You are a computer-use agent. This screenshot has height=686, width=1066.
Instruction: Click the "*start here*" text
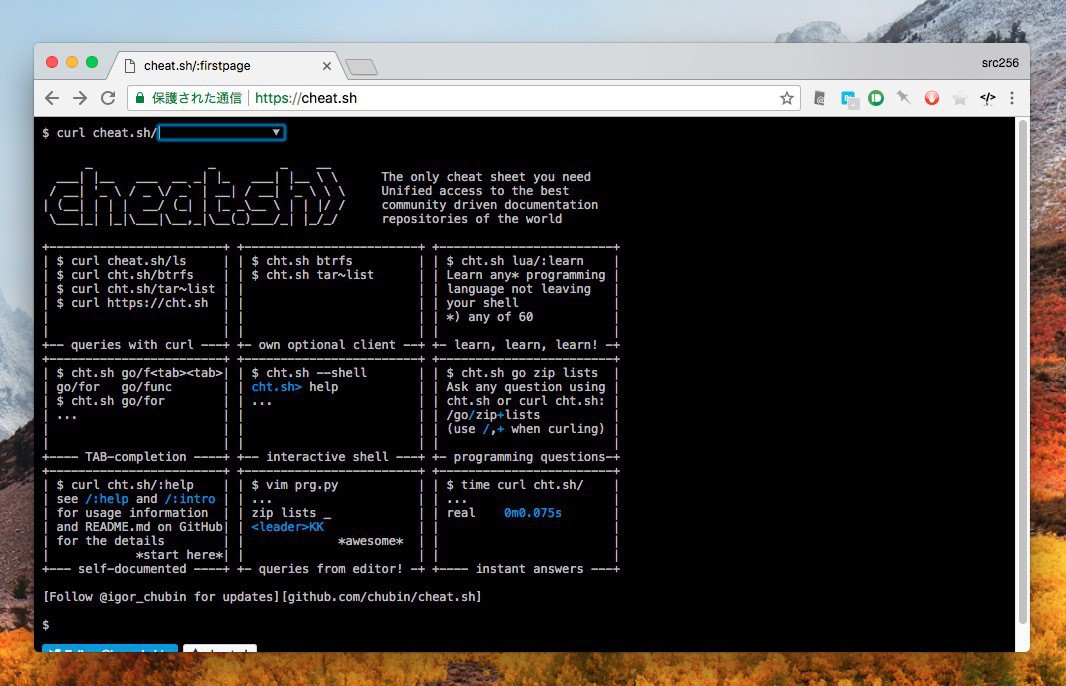179,555
